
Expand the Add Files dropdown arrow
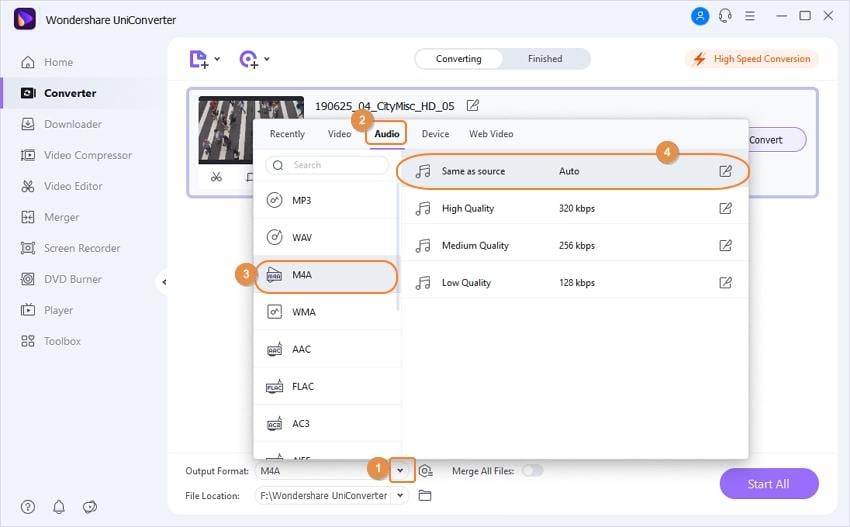[x=217, y=59]
